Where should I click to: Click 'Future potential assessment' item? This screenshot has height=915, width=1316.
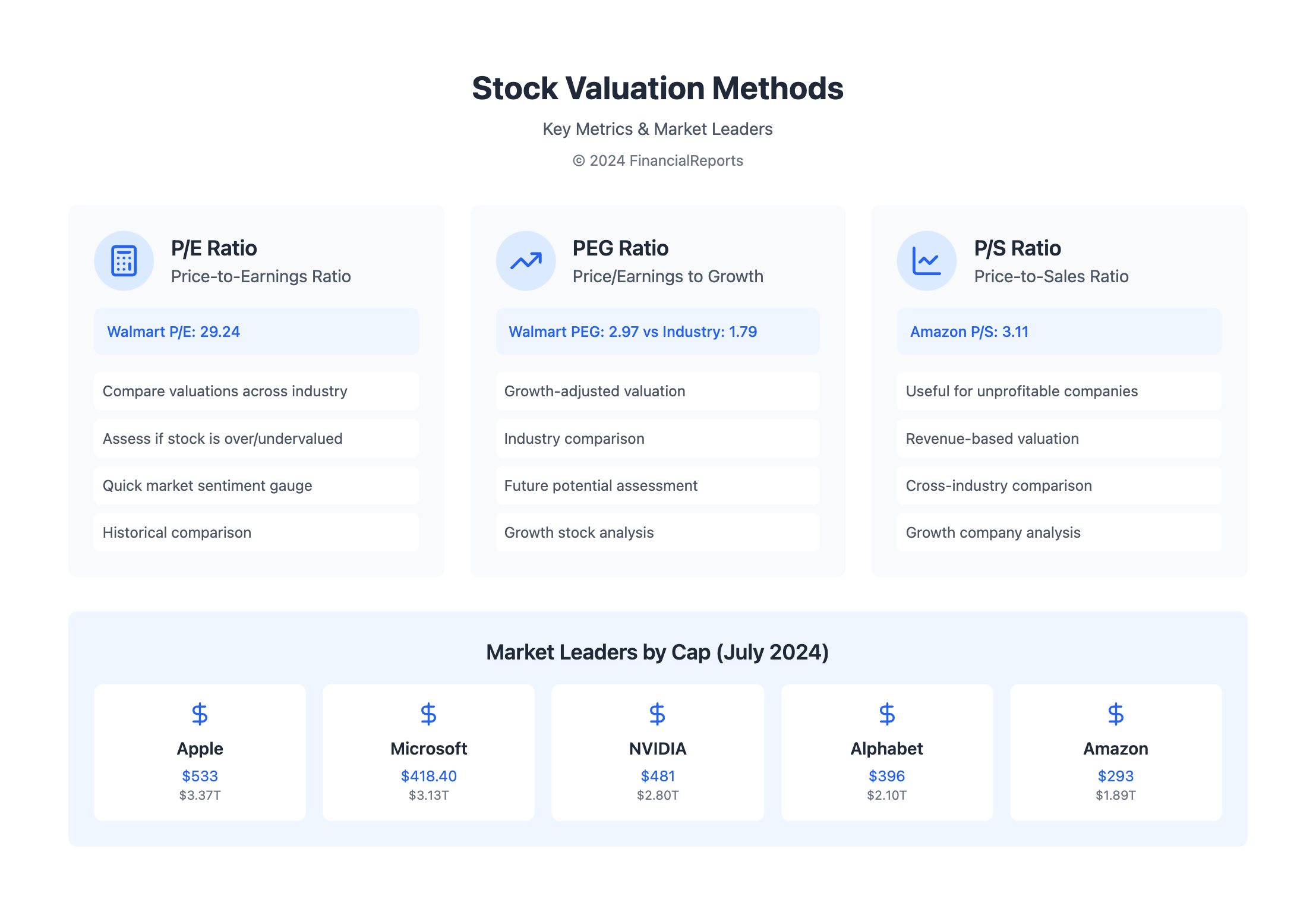(657, 485)
